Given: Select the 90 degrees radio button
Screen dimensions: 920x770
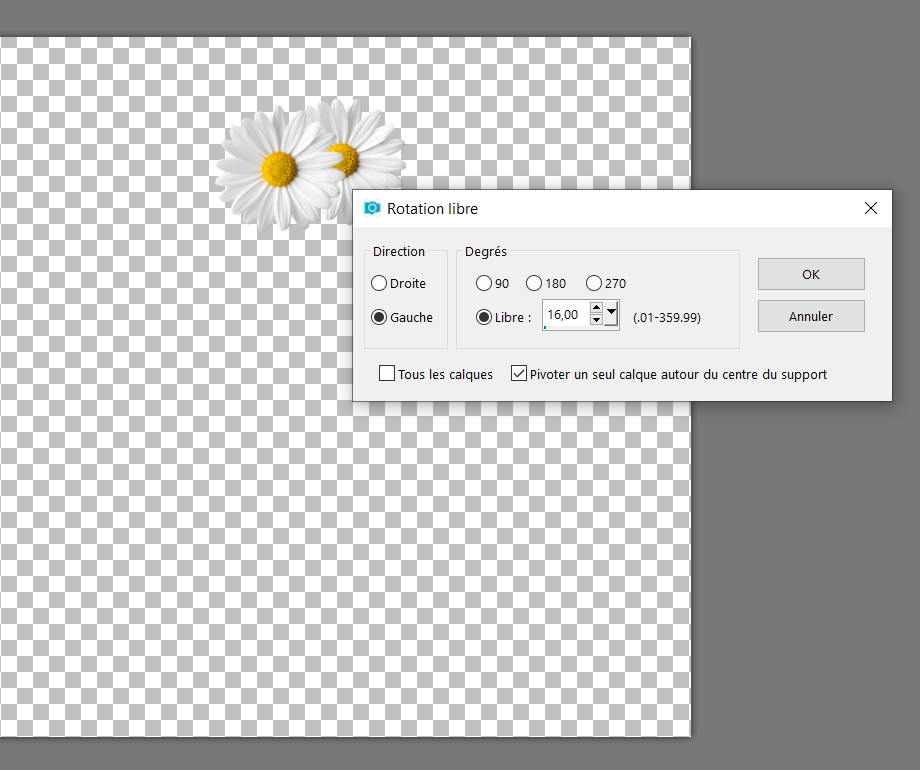Looking at the screenshot, I should click(484, 283).
